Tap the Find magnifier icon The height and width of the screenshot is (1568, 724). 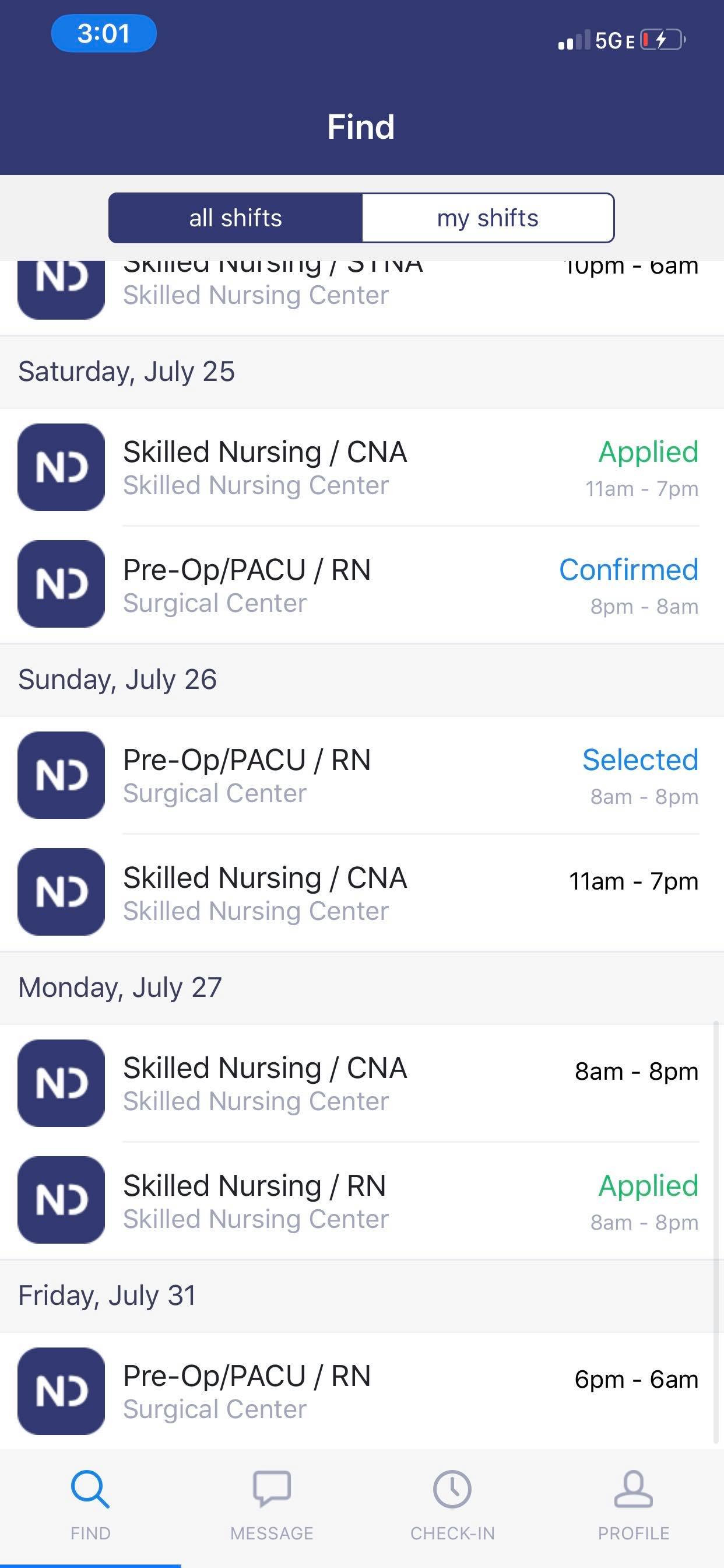click(90, 1489)
